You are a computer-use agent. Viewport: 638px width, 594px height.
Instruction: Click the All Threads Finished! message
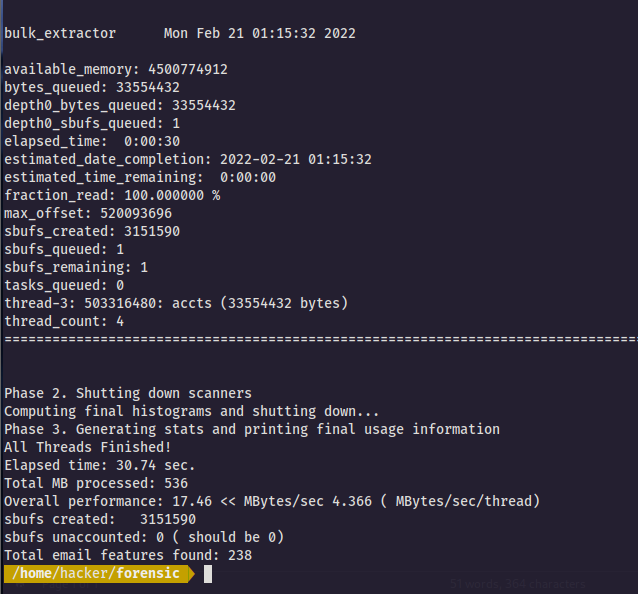[x=87, y=447]
